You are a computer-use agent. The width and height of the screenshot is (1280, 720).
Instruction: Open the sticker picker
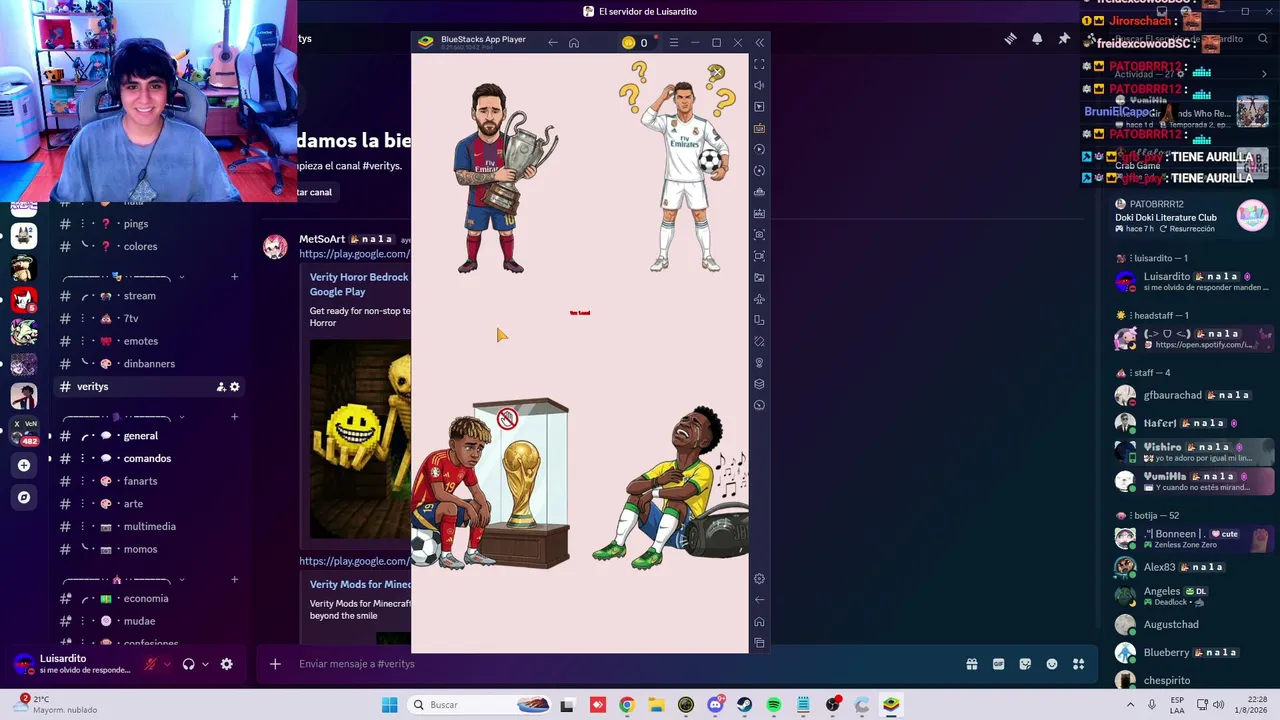coord(1025,664)
